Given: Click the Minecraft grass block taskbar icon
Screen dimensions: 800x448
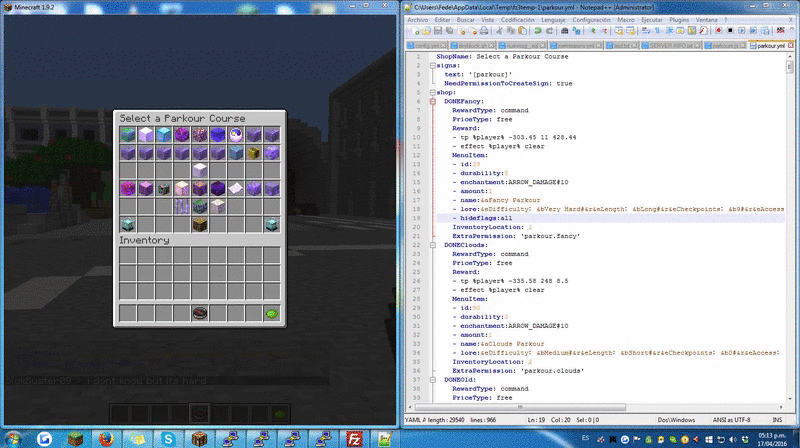Looking at the screenshot, I should coord(75,438).
